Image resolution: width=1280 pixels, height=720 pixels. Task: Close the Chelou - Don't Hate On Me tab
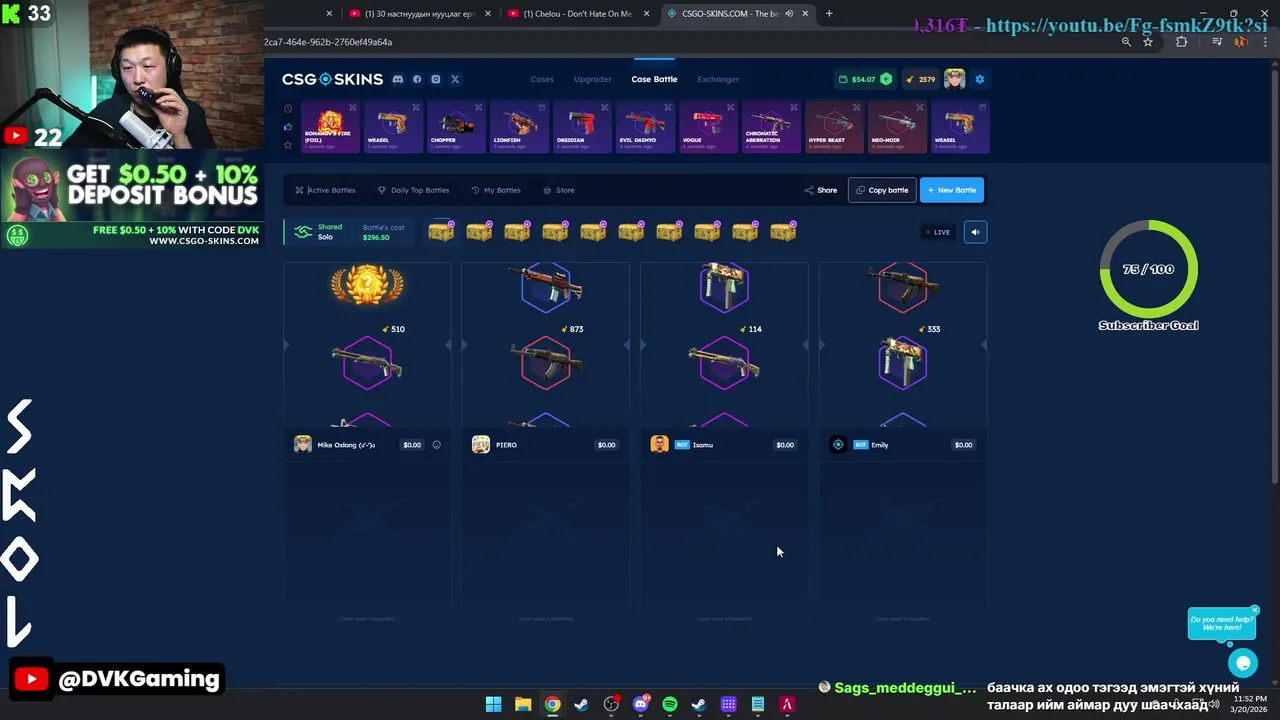pyautogui.click(x=646, y=14)
